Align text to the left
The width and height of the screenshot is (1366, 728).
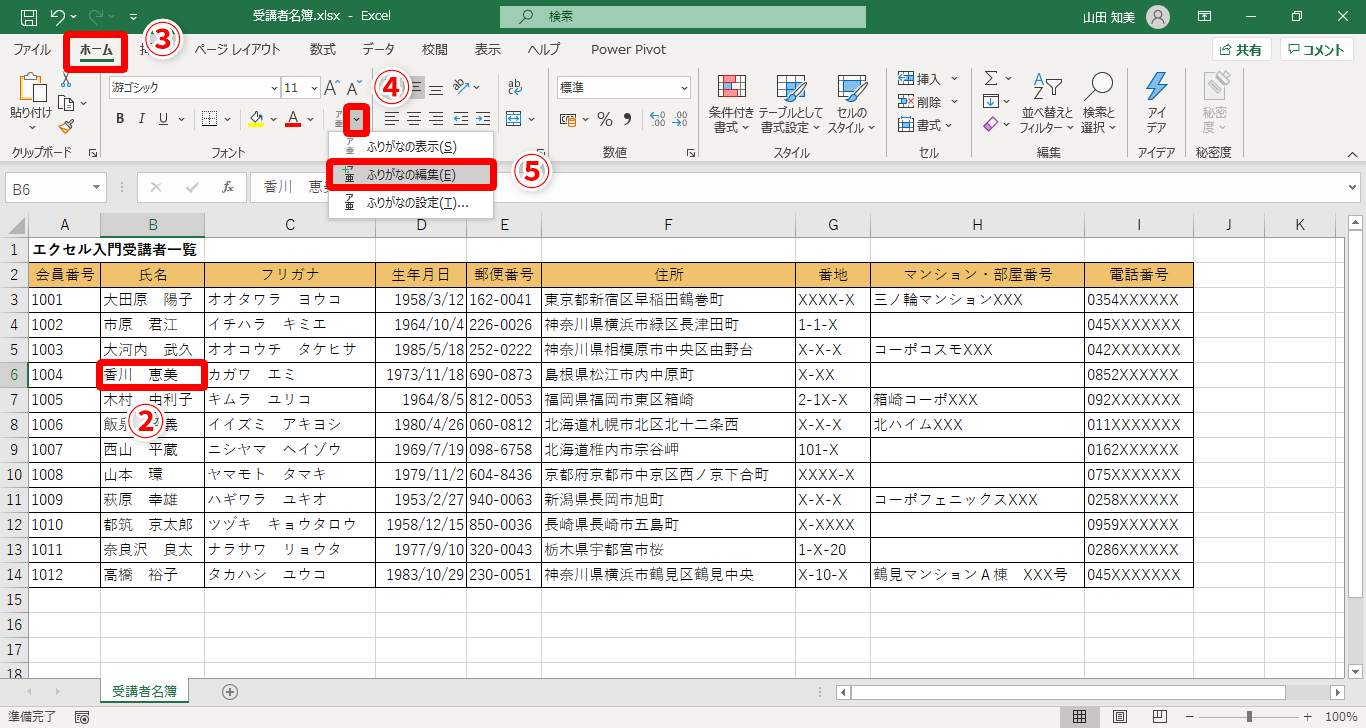[393, 119]
